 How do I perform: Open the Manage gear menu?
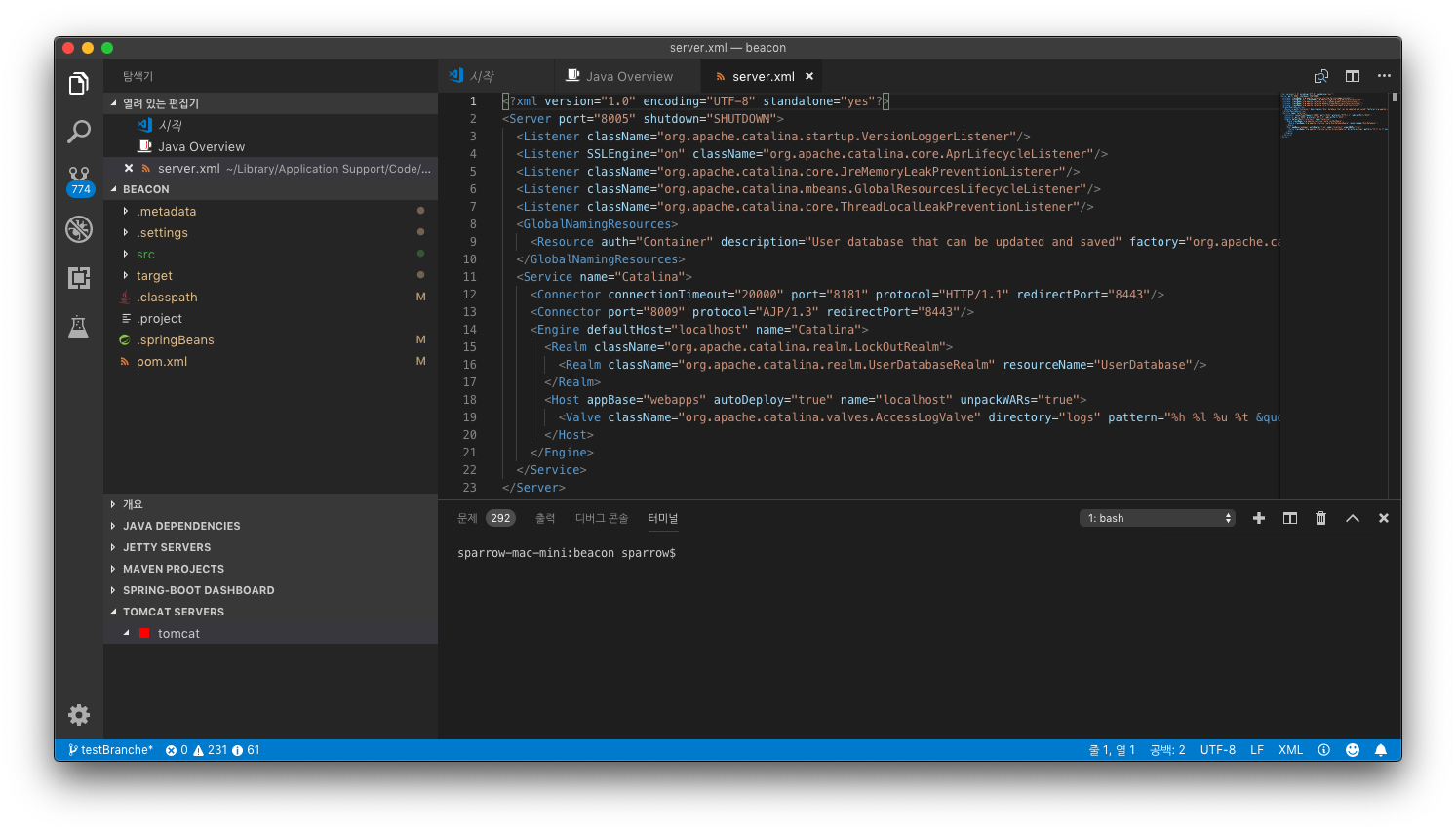click(x=79, y=715)
